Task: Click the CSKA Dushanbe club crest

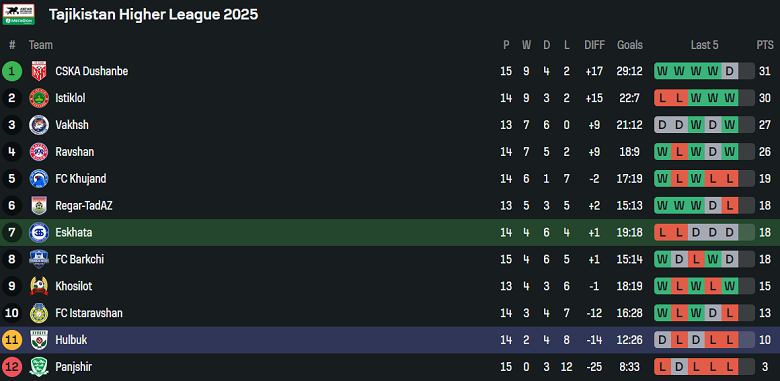Action: (x=39, y=71)
